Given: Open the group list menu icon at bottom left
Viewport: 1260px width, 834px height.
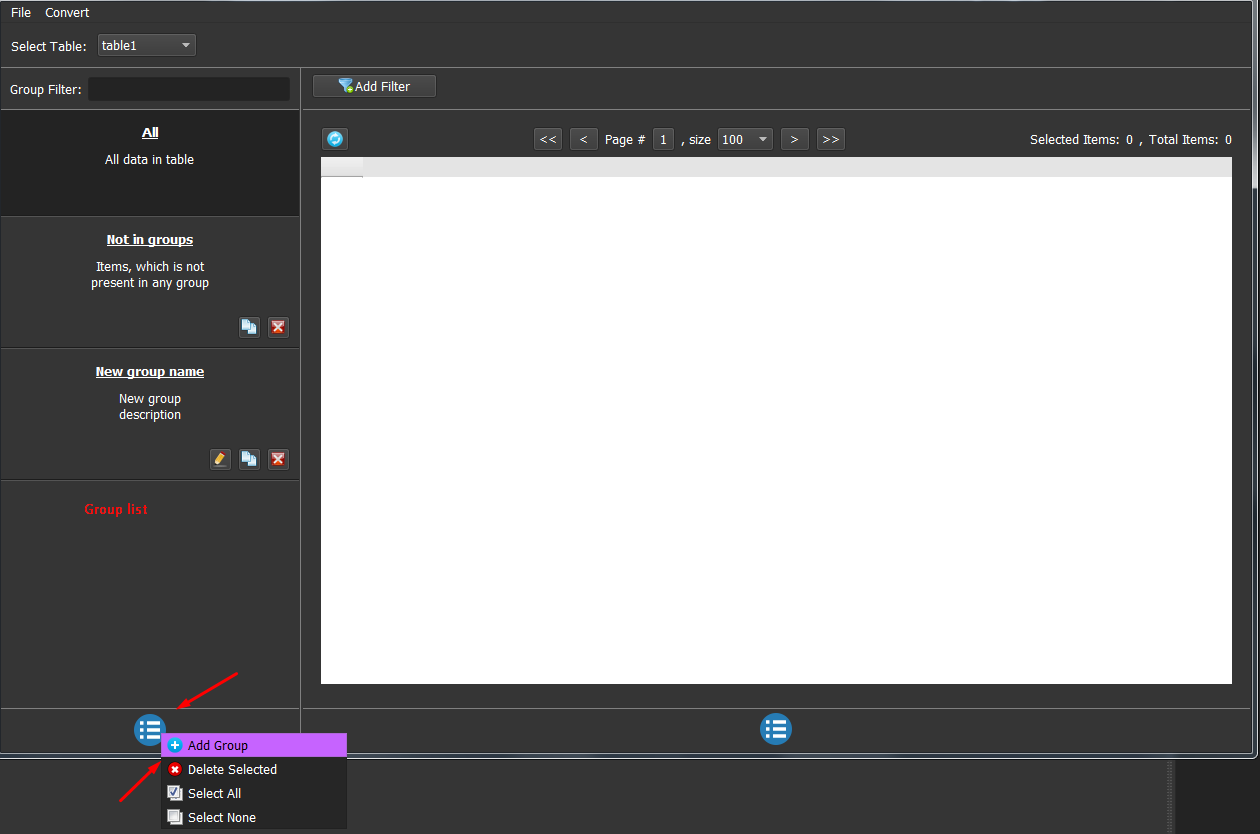Looking at the screenshot, I should tap(149, 730).
